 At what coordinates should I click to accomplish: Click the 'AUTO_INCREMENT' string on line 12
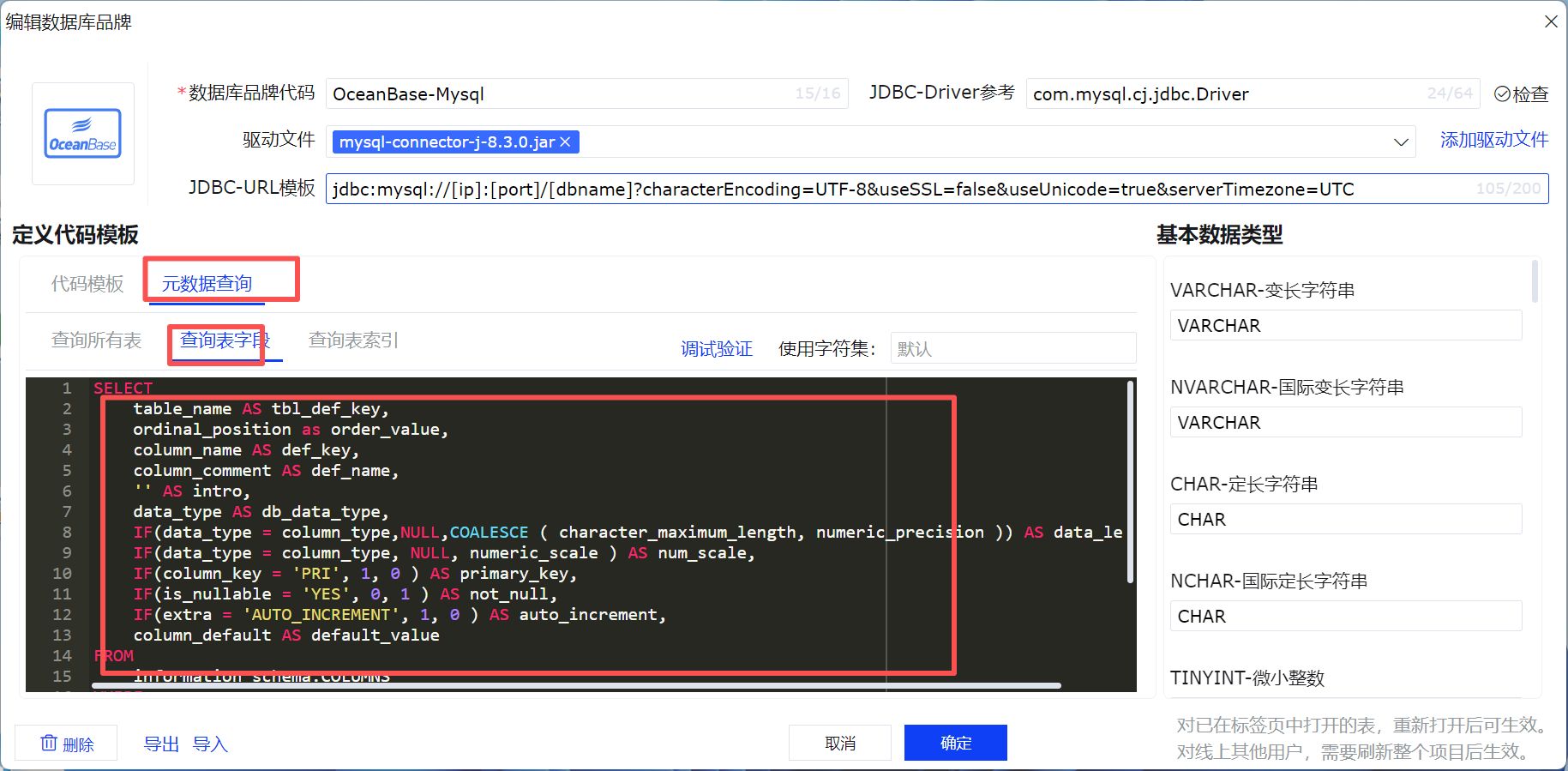[321, 615]
